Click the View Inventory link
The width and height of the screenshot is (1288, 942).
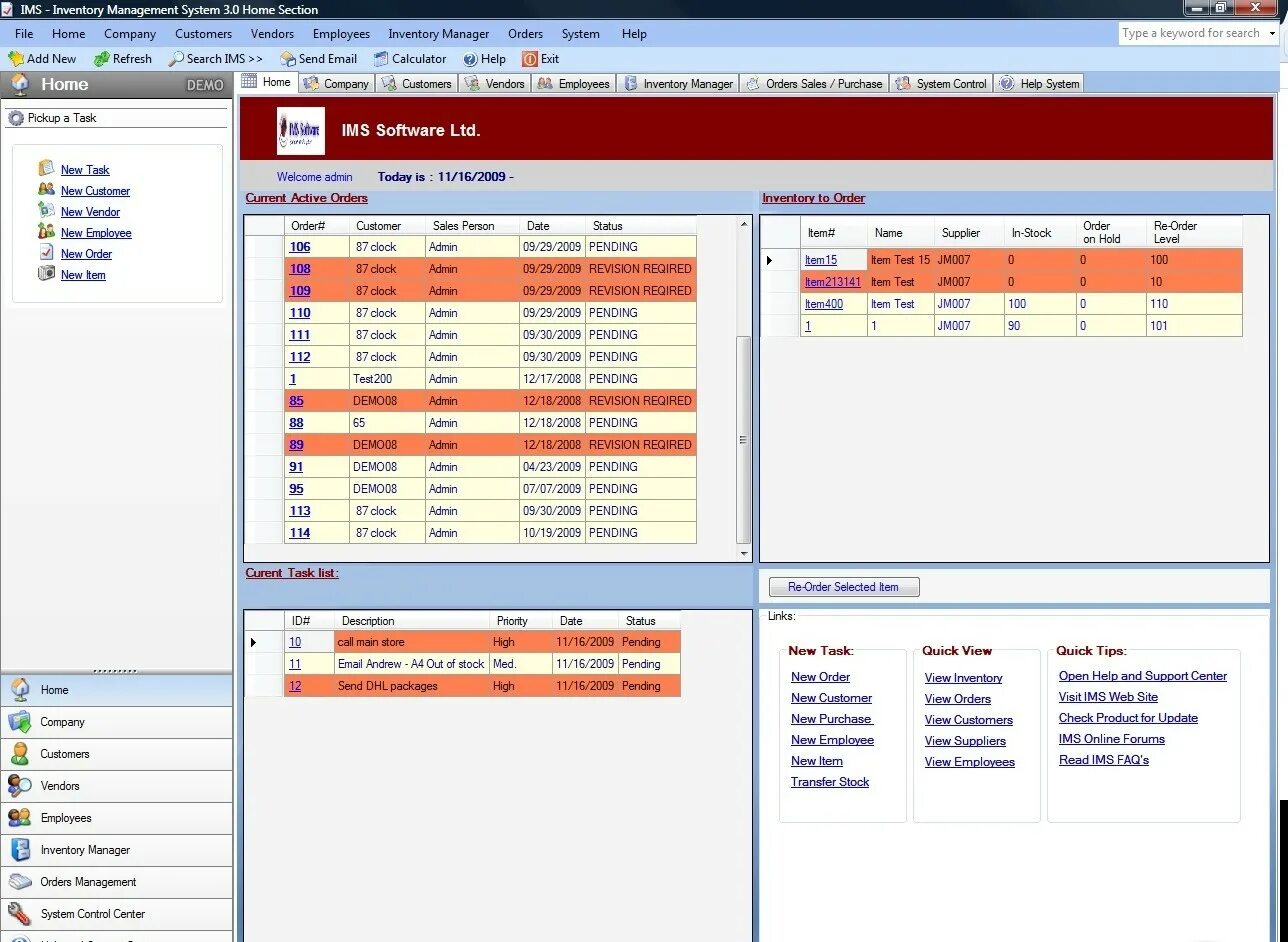963,678
